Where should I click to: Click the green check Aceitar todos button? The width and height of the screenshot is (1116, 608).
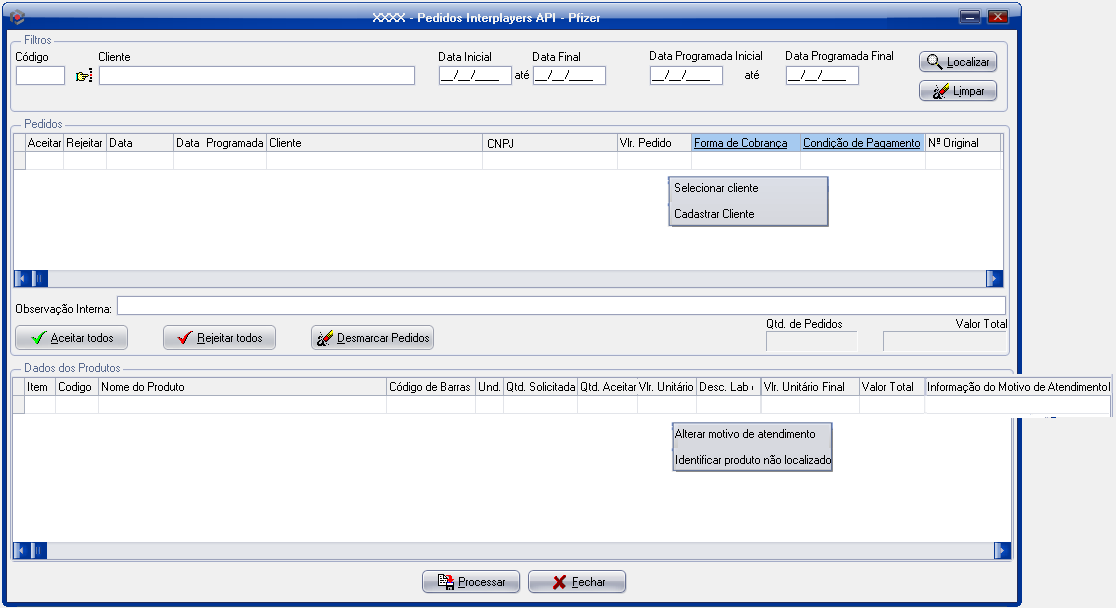click(72, 338)
